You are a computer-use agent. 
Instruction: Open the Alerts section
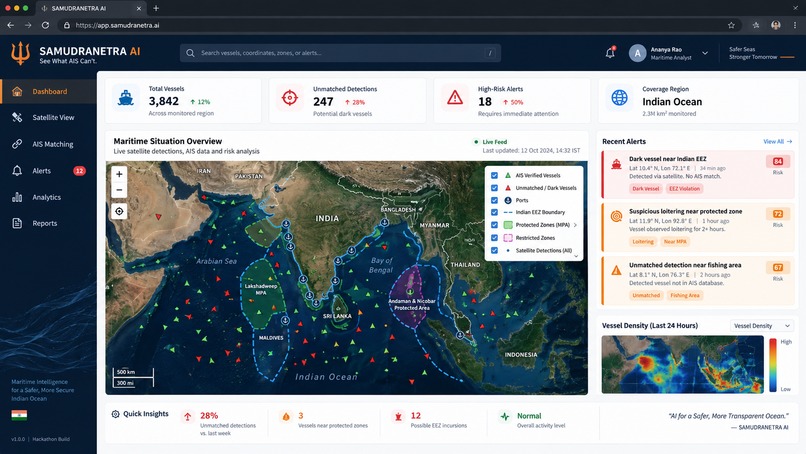pos(48,171)
